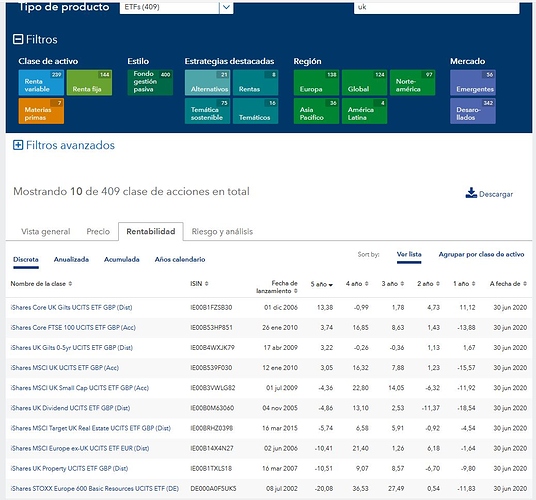
Task: Select the Emergentes market tile
Action: pyautogui.click(x=473, y=83)
